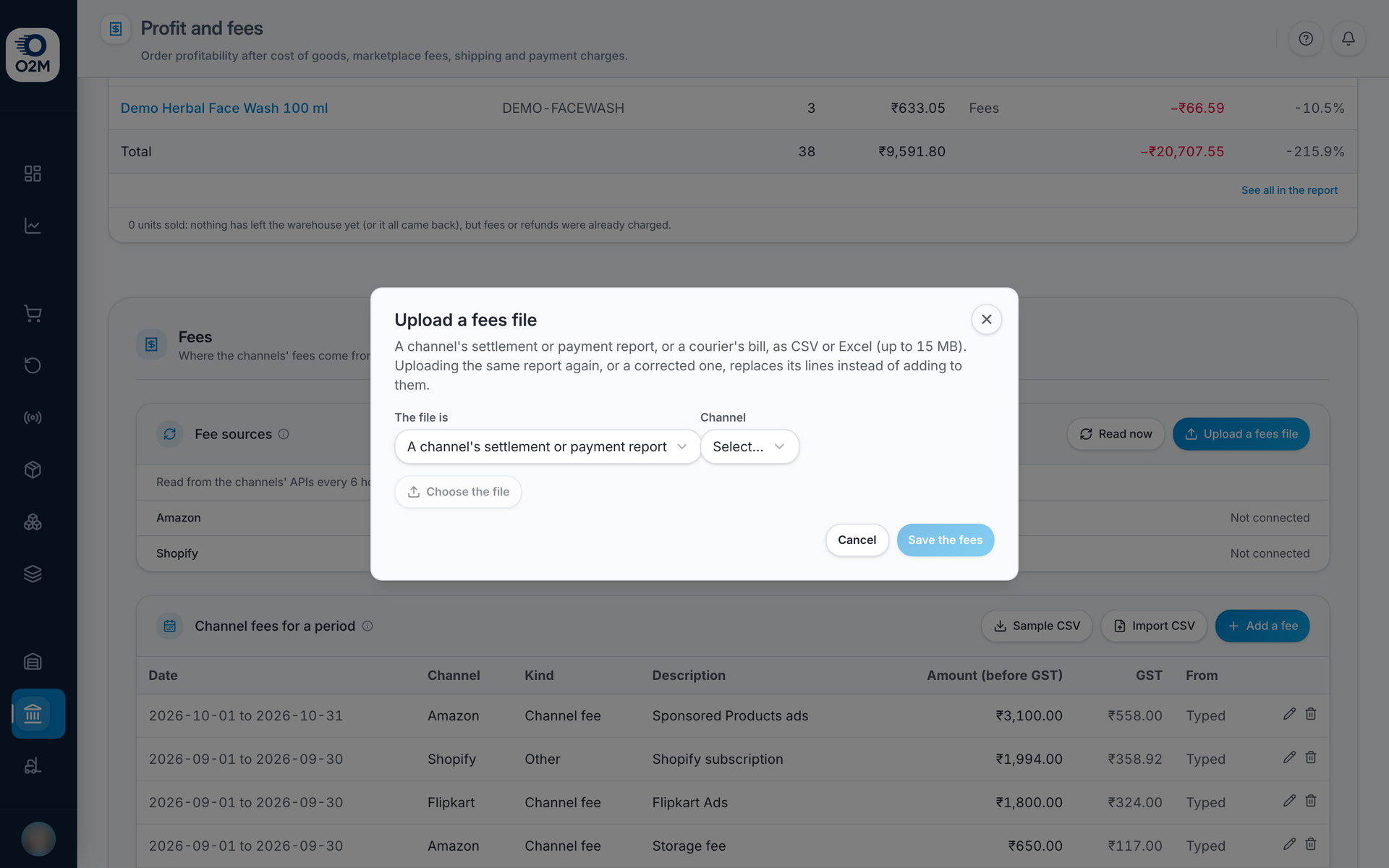
Task: Open the analytics chart icon in sidebar
Action: [33, 226]
